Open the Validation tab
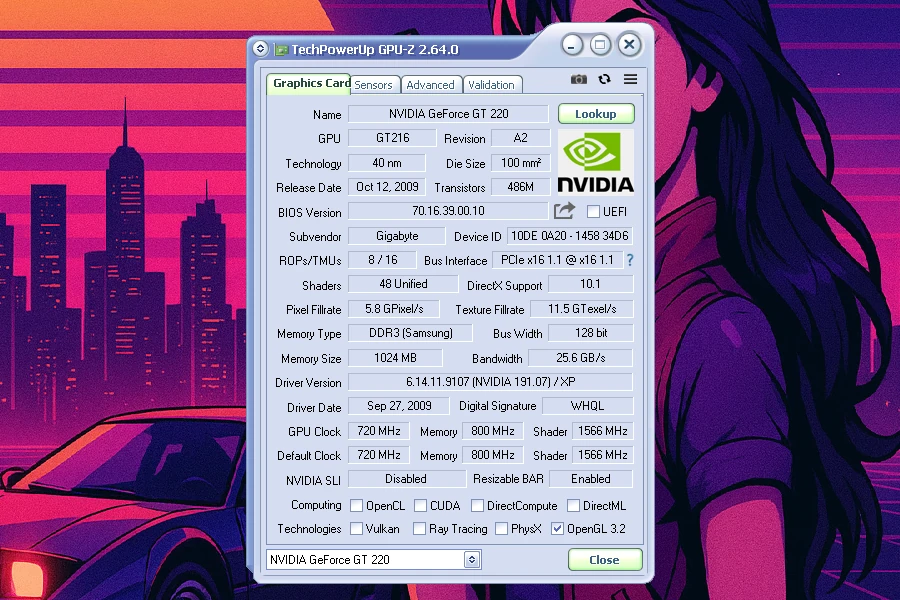 pos(492,85)
